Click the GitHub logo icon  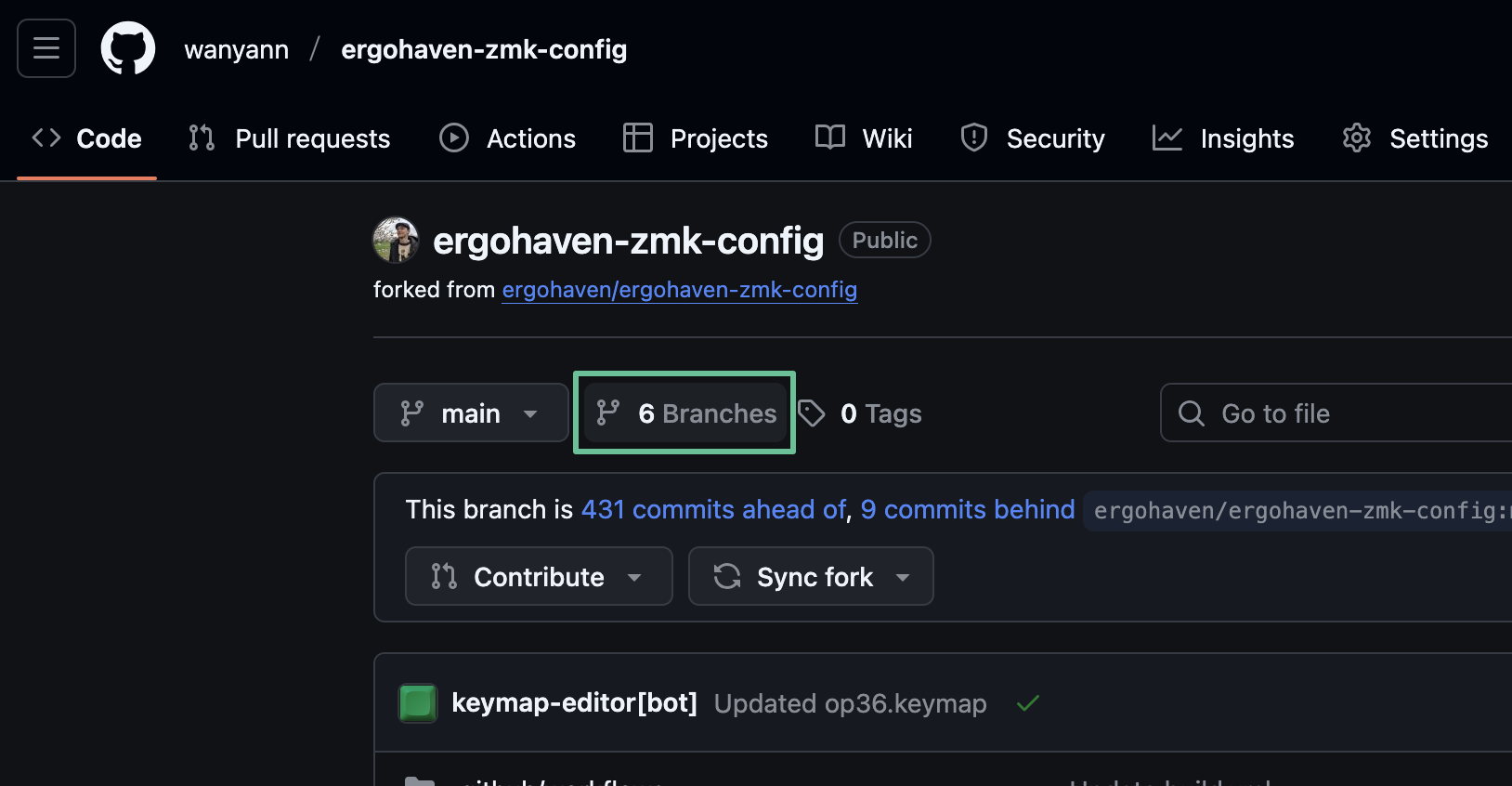(x=128, y=48)
